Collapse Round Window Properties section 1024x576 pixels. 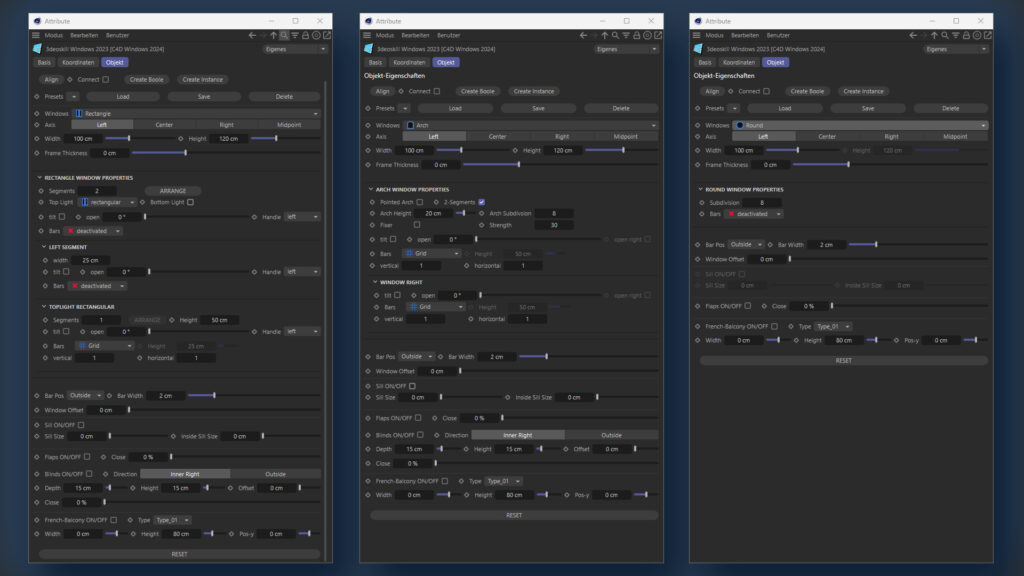click(700, 189)
